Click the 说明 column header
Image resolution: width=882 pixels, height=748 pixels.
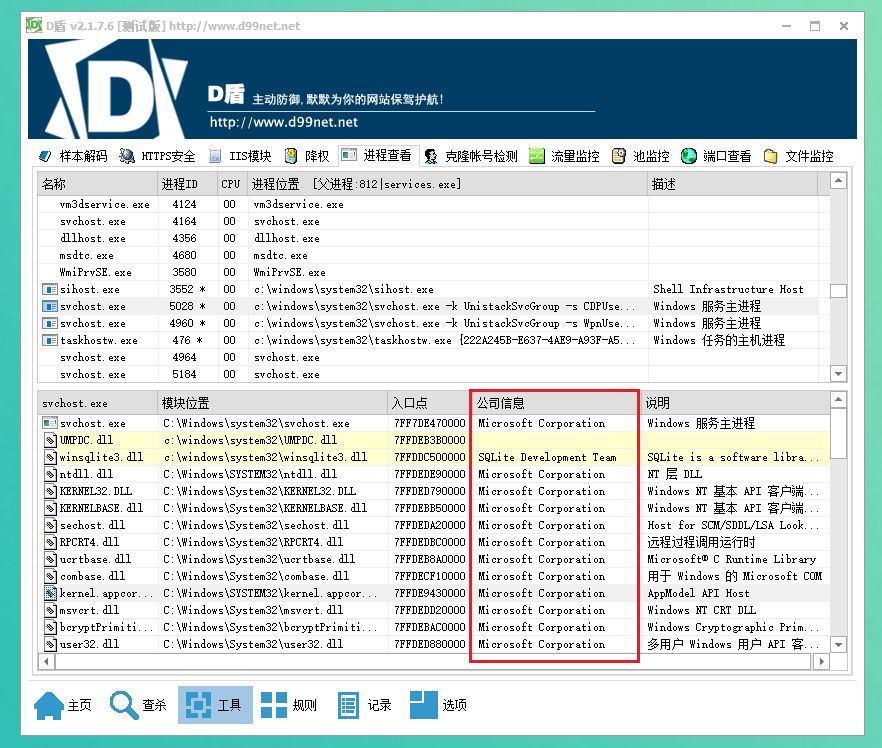coord(735,403)
